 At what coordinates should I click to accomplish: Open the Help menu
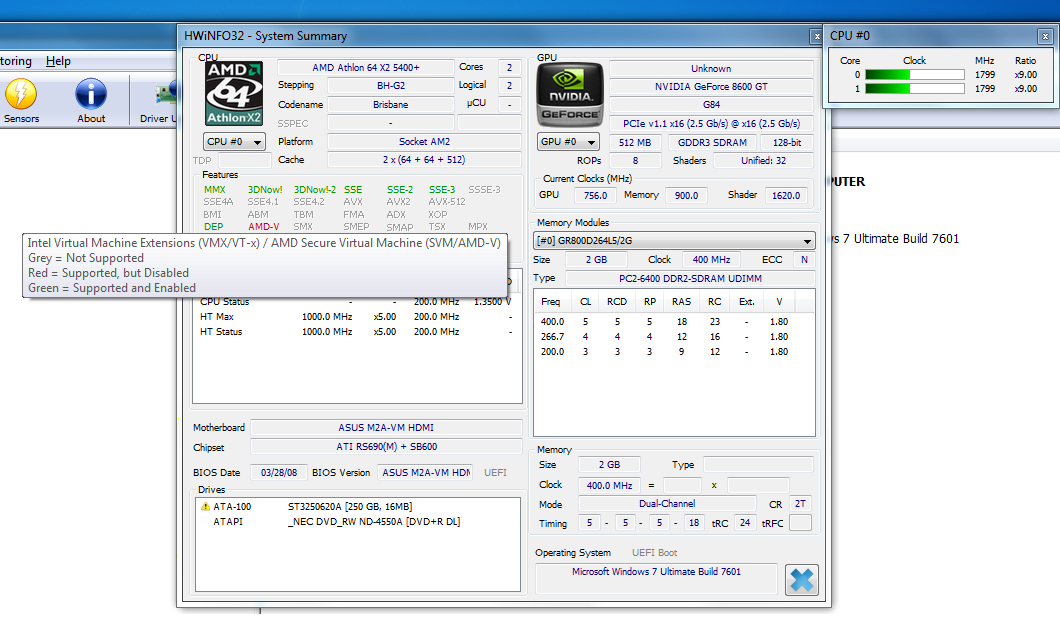(x=58, y=61)
